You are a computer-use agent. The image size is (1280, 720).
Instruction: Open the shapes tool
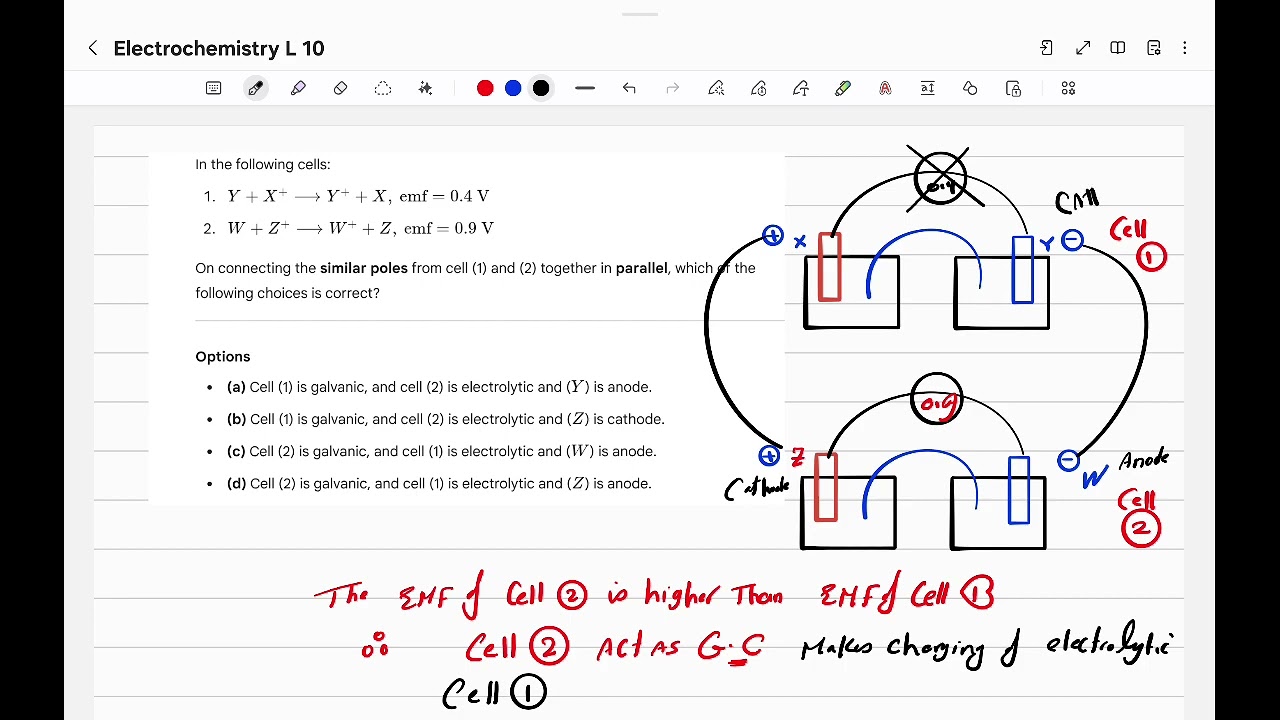coord(970,89)
